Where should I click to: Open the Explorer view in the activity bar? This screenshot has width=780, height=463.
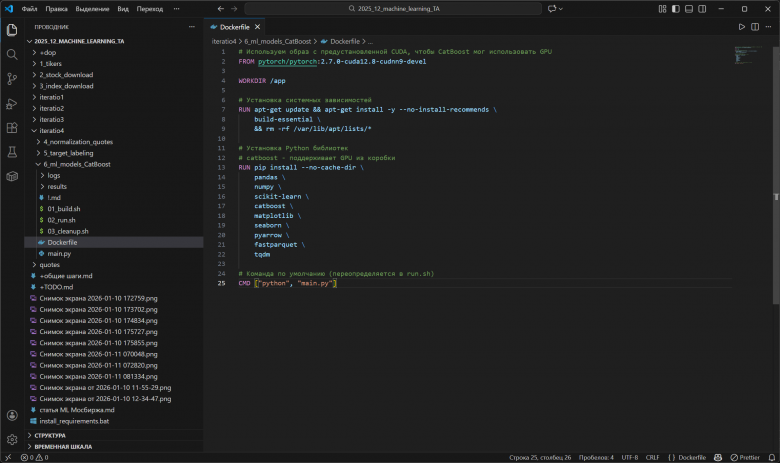12,30
